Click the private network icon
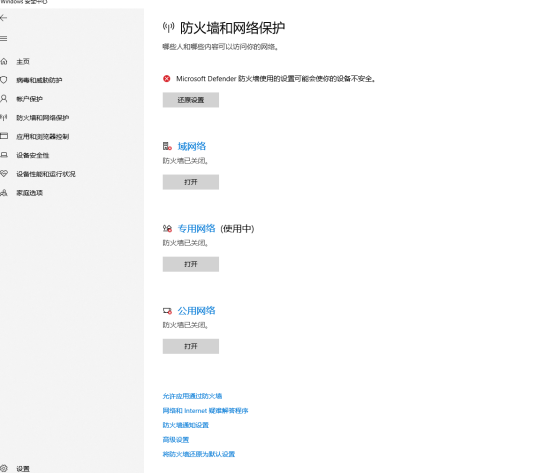 (167, 229)
